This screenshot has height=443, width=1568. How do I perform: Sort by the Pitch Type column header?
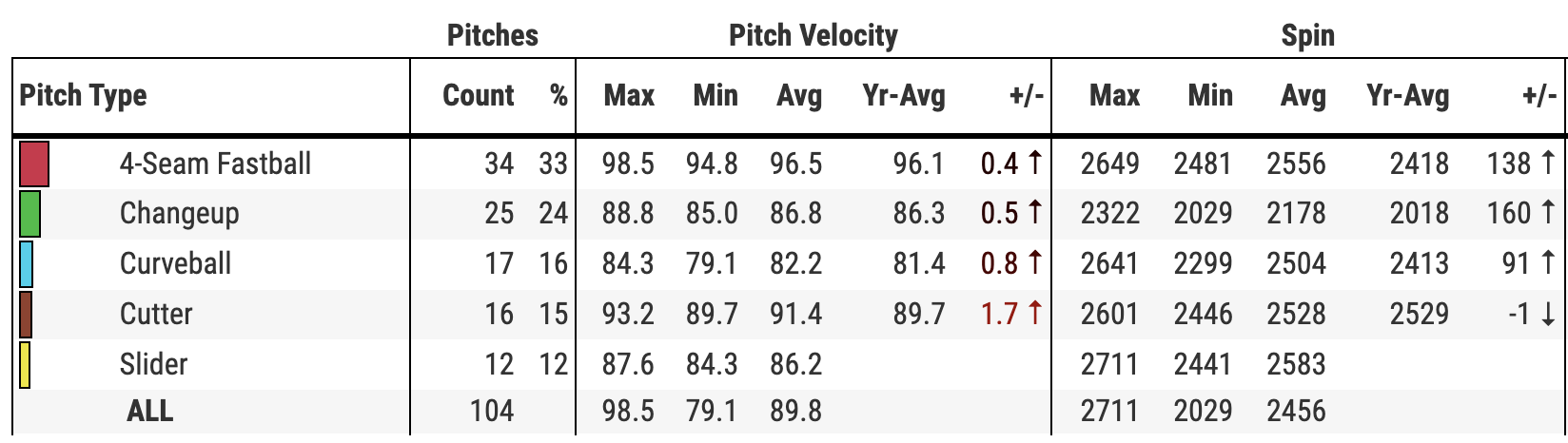(84, 96)
